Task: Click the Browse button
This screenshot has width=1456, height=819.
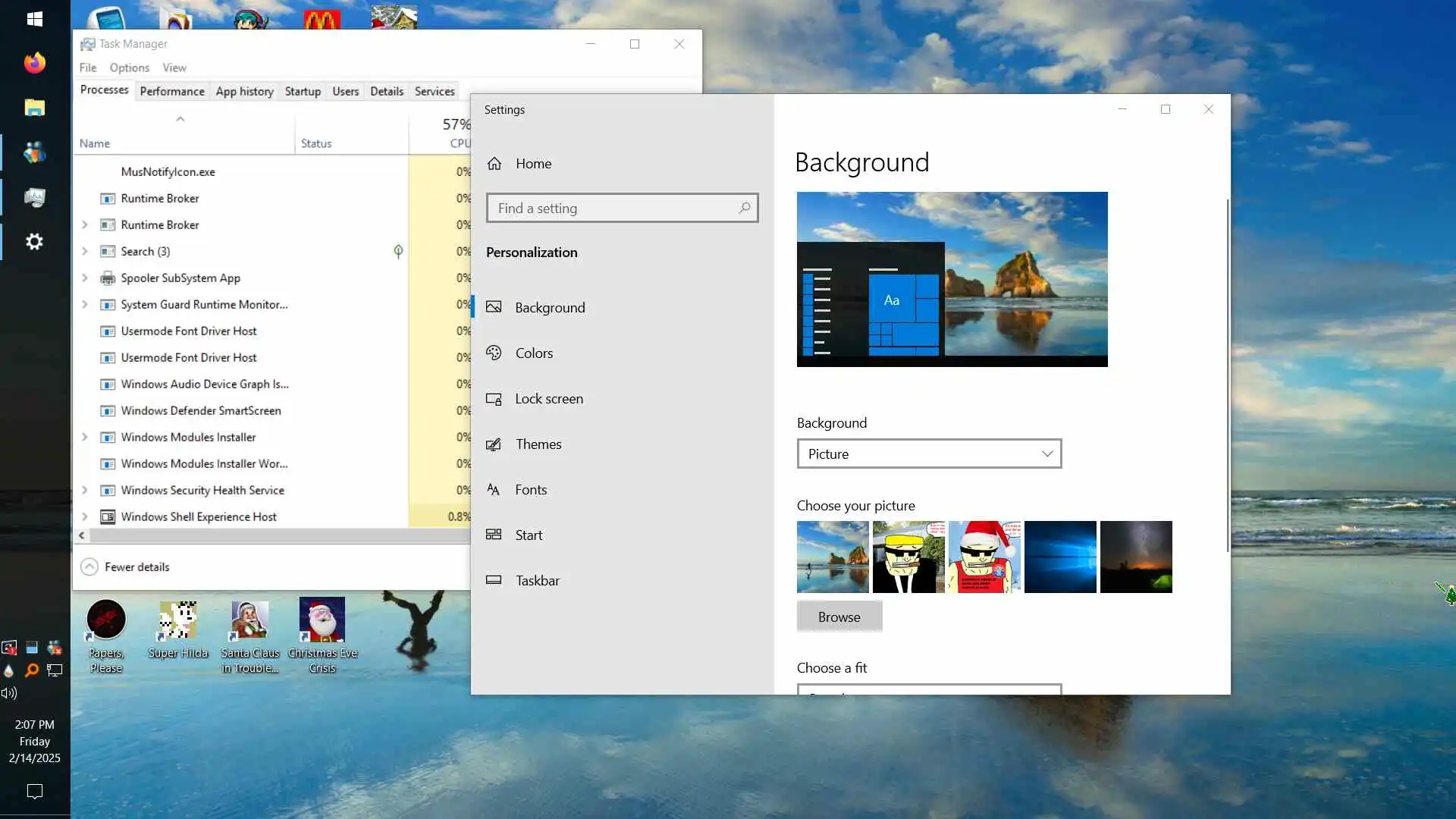Action: click(x=839, y=617)
